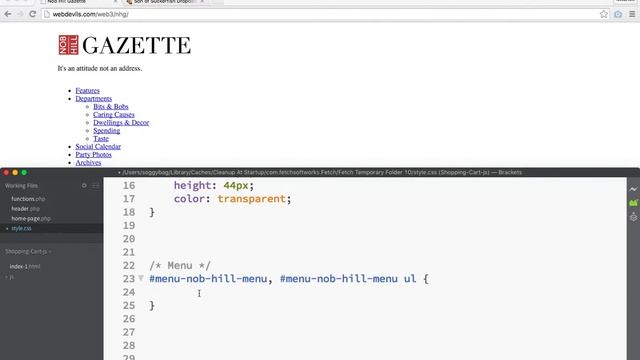Reload the webdevils page
The image size is (640, 360).
pos(33,14)
